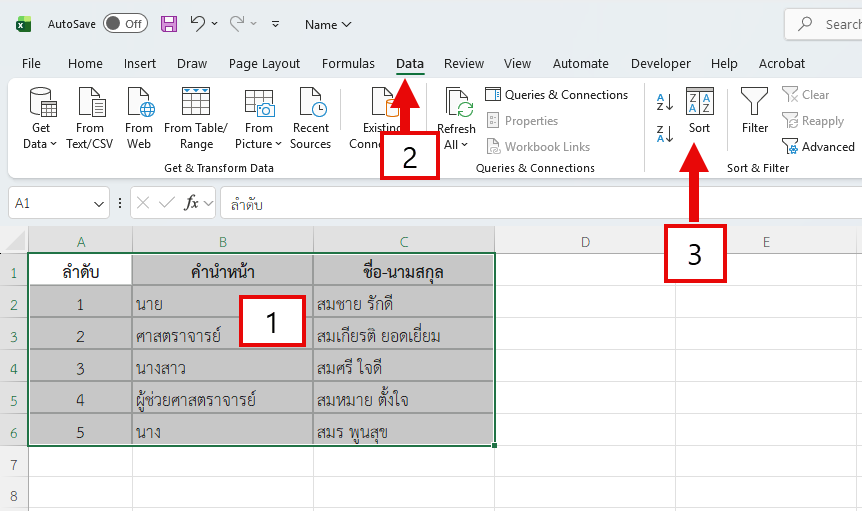Select the Data tab
The width and height of the screenshot is (862, 511).
pos(410,64)
